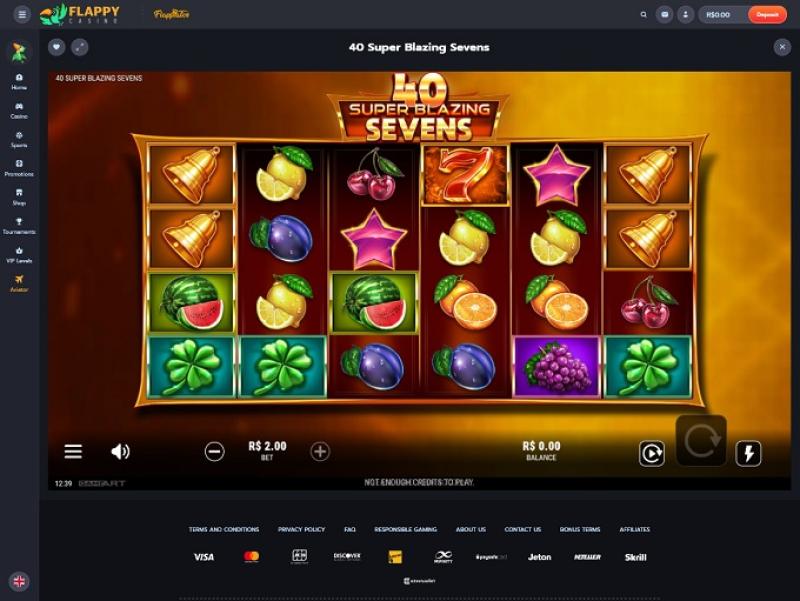Screen dimensions: 800x601
Task: Mute the game sound speaker icon
Action: pos(120,452)
